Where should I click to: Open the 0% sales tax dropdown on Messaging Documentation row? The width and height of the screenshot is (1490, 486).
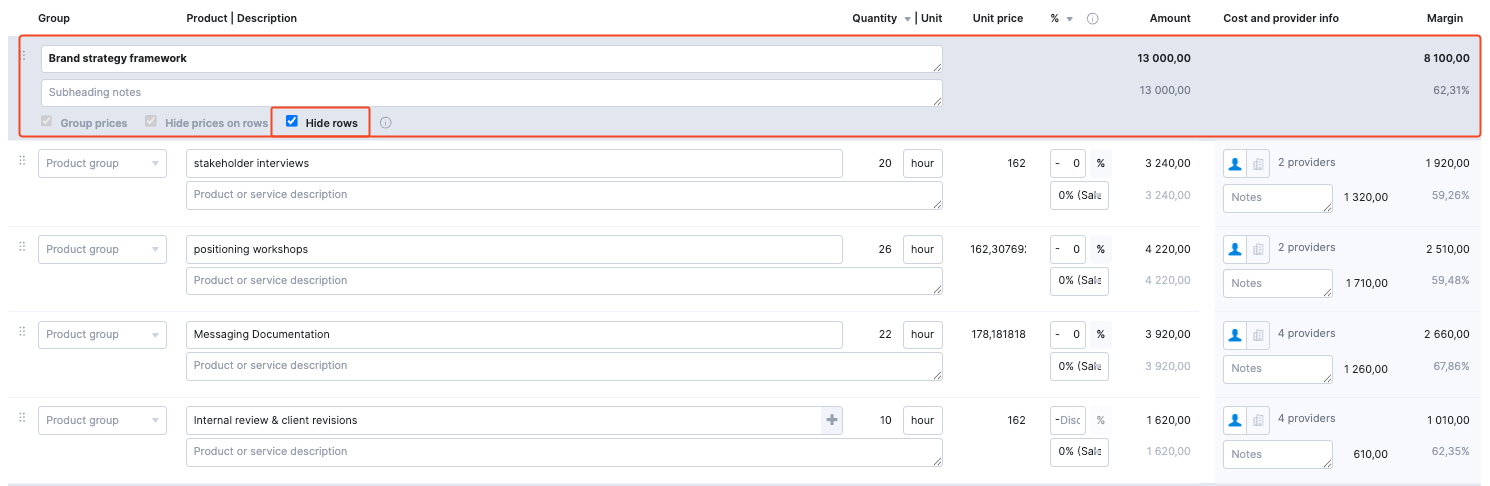1079,367
